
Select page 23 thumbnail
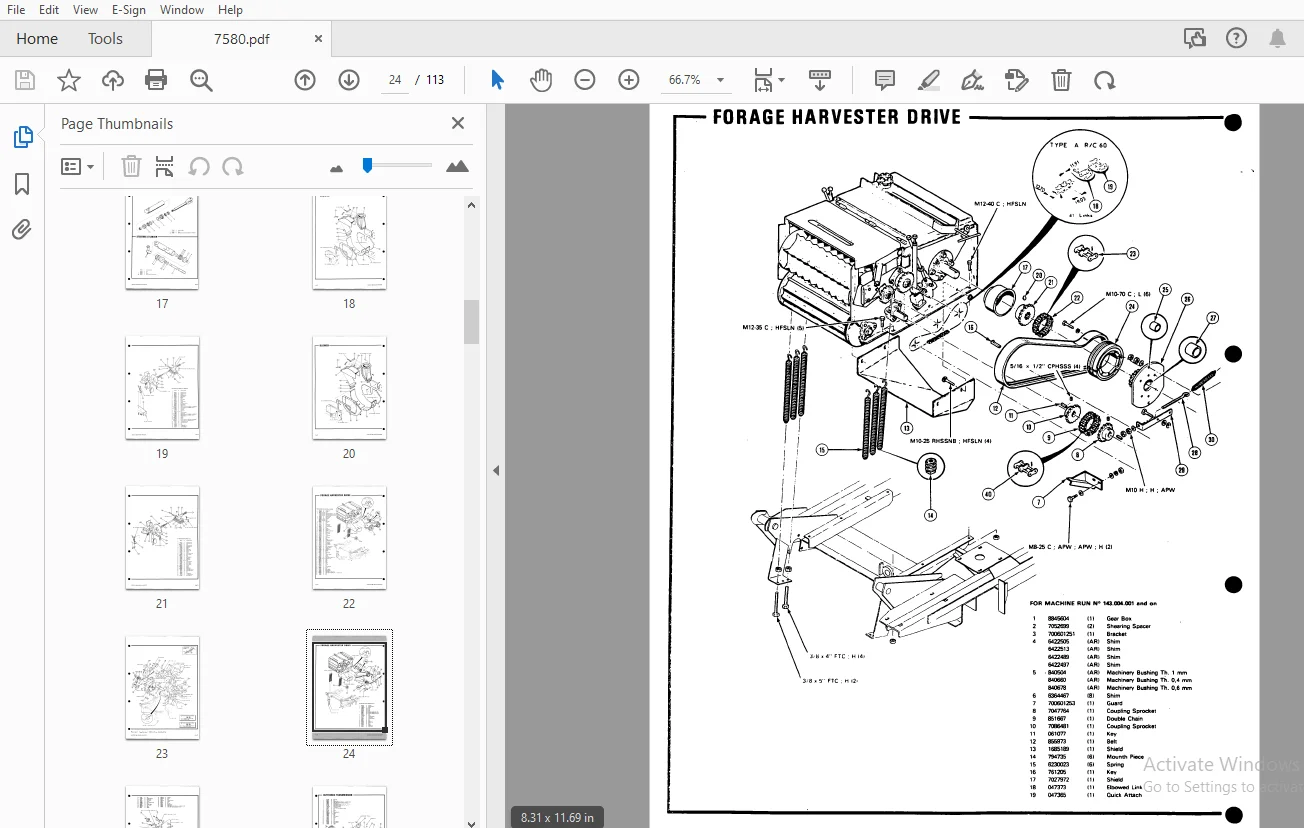pos(162,688)
